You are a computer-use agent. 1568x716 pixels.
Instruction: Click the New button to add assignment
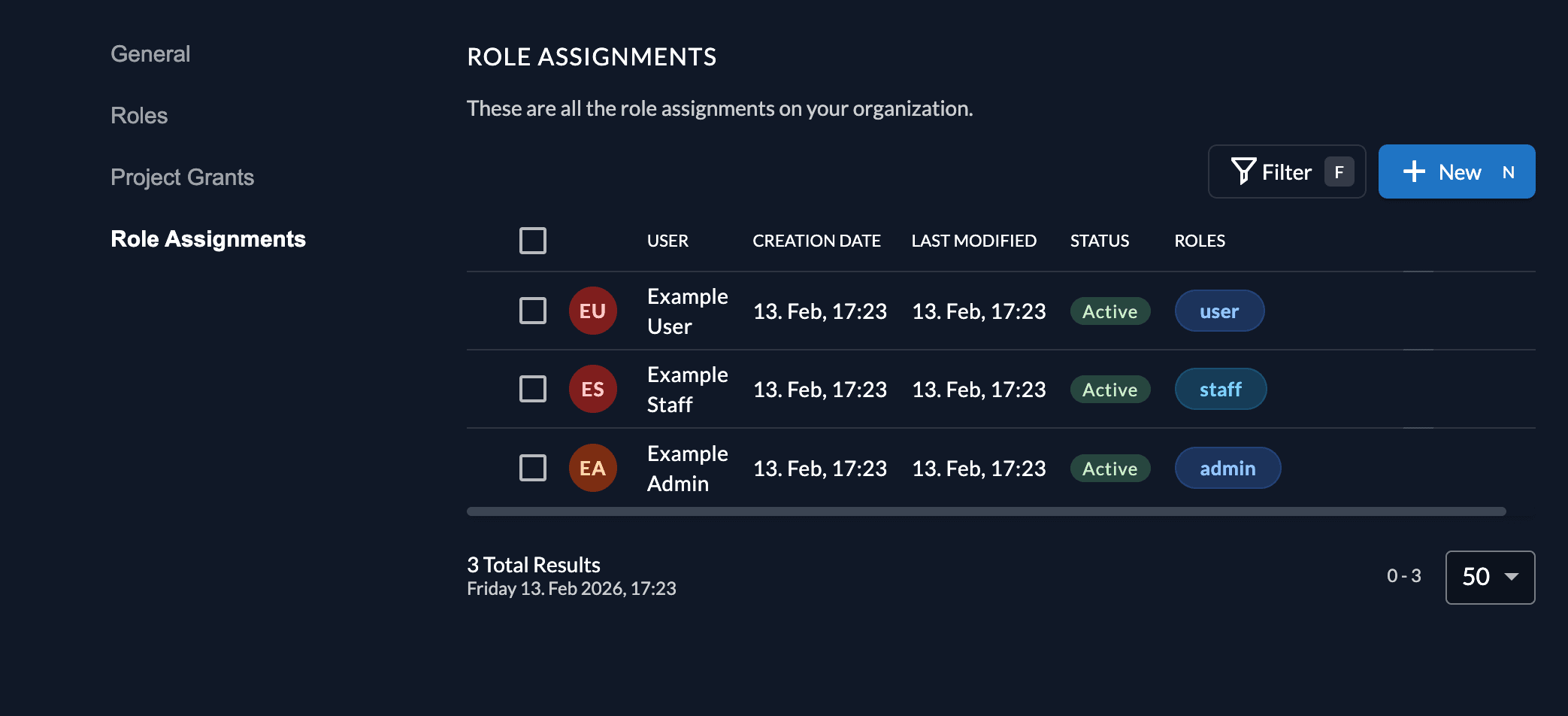click(x=1457, y=171)
